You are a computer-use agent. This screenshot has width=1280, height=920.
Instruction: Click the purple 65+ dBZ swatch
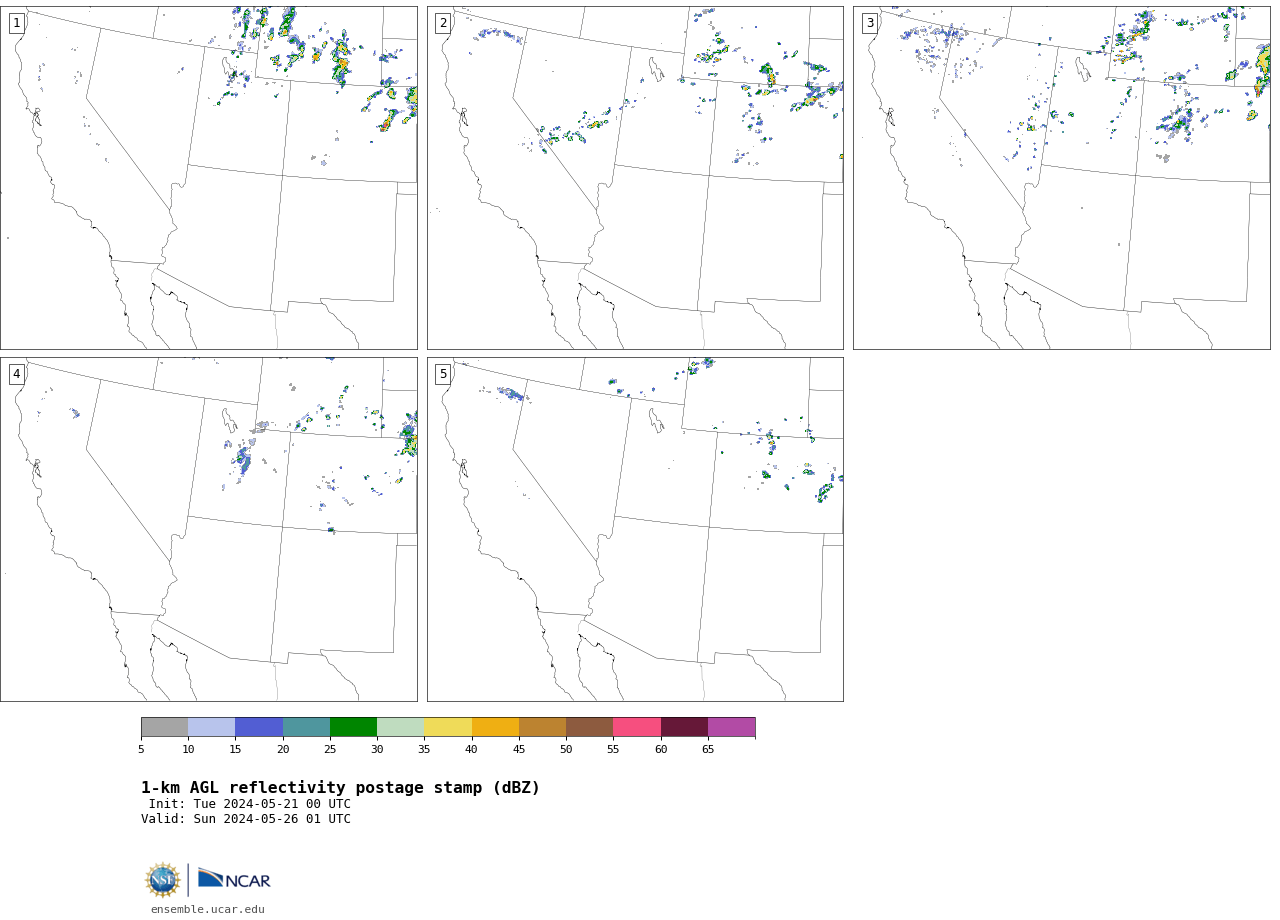[x=731, y=727]
